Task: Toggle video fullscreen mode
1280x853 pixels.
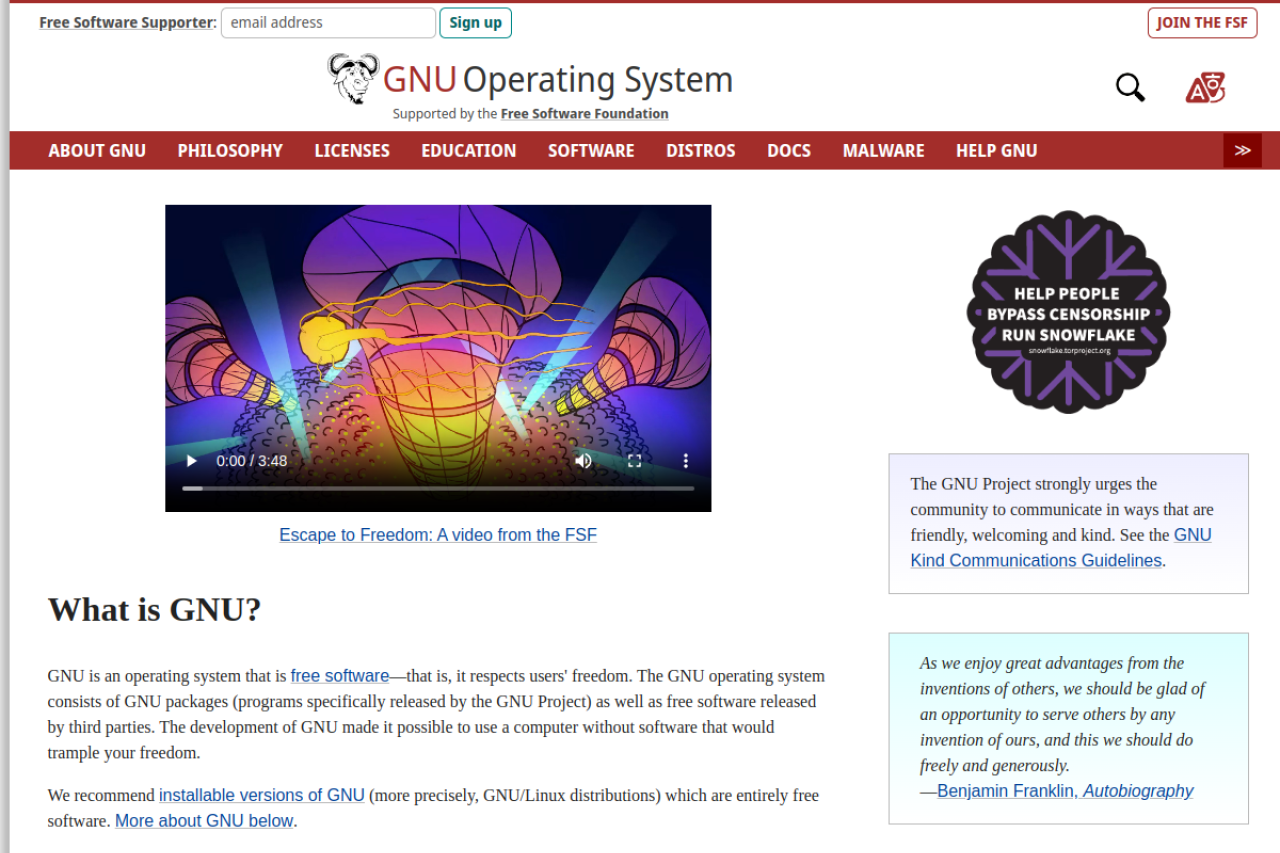Action: tap(634, 461)
